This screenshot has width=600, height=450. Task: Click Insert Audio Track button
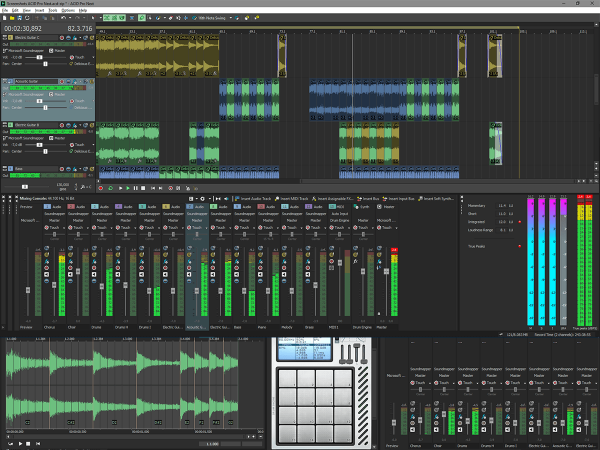click(x=253, y=199)
